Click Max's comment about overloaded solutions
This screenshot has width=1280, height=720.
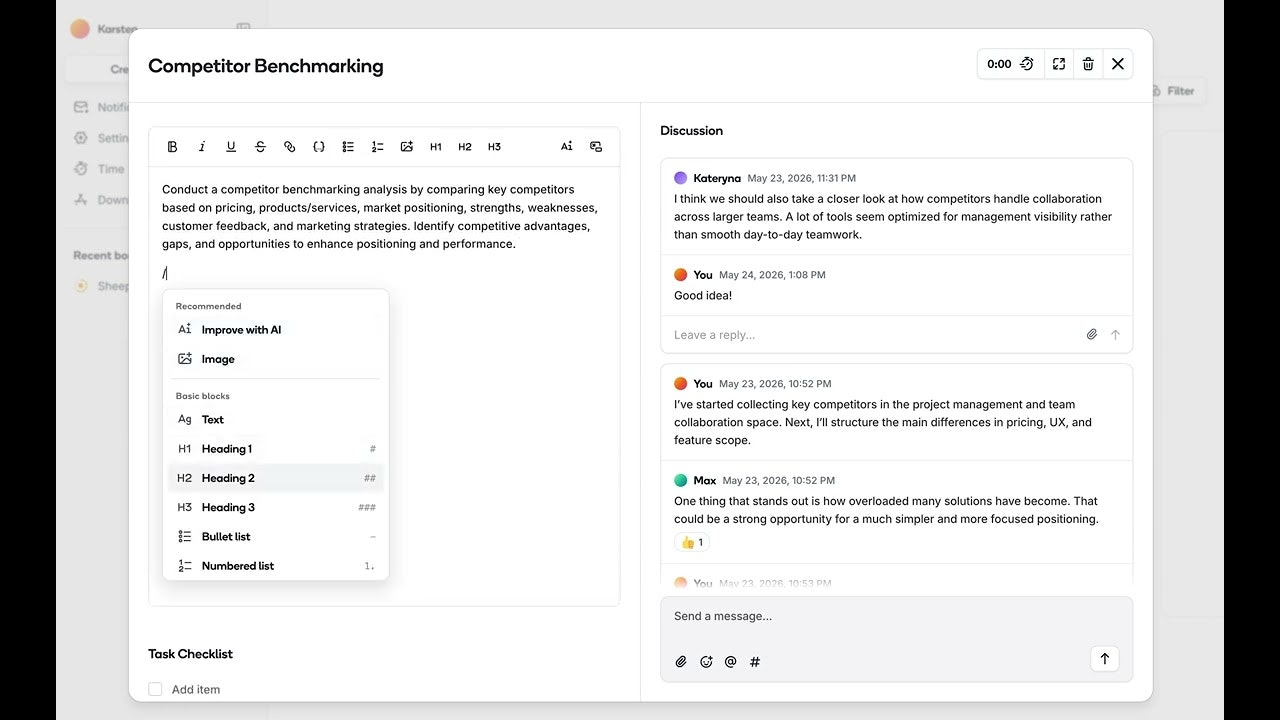point(886,510)
